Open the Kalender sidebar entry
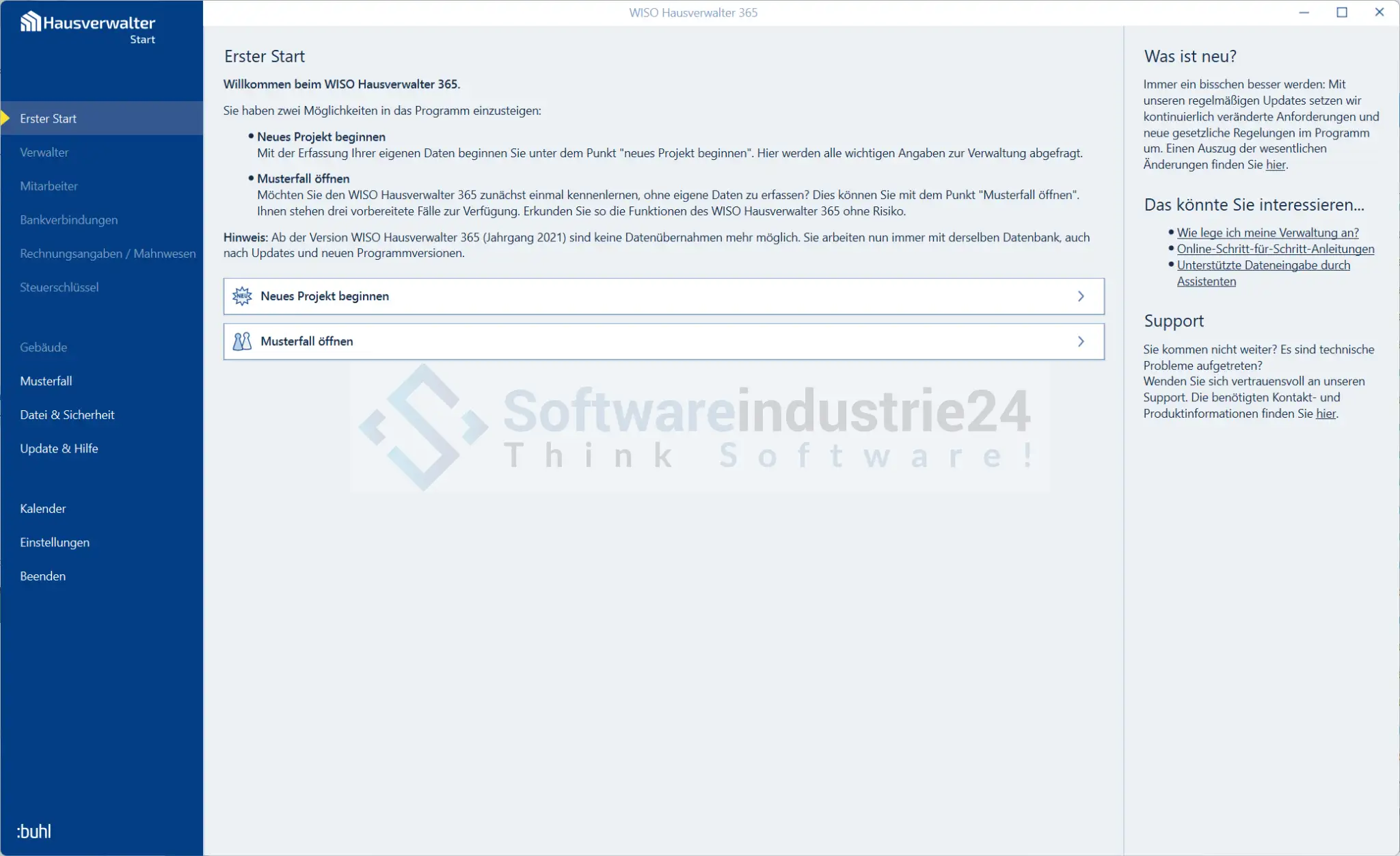The height and width of the screenshot is (856, 1400). [x=43, y=509]
